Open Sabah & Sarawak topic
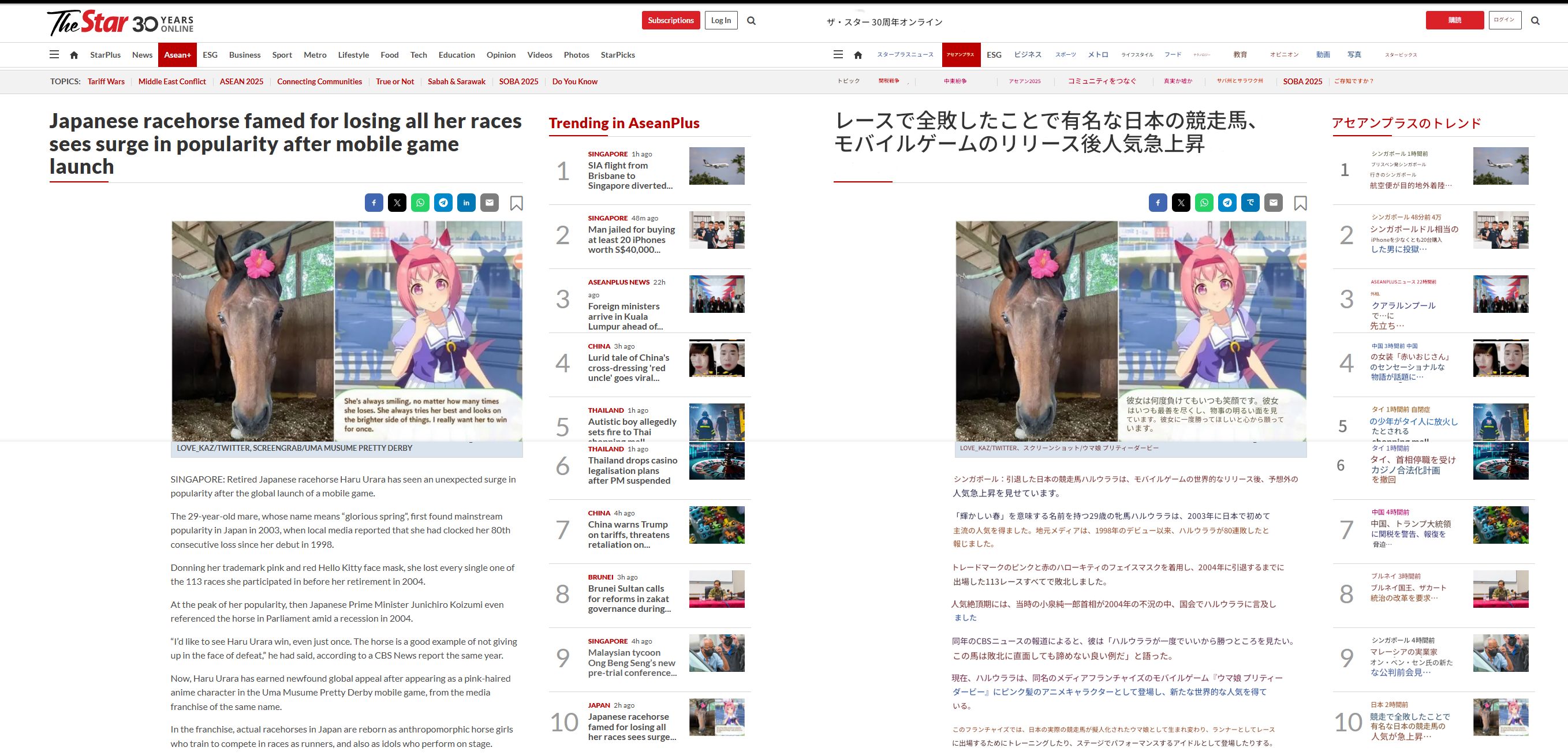1568x755 pixels. tap(457, 81)
